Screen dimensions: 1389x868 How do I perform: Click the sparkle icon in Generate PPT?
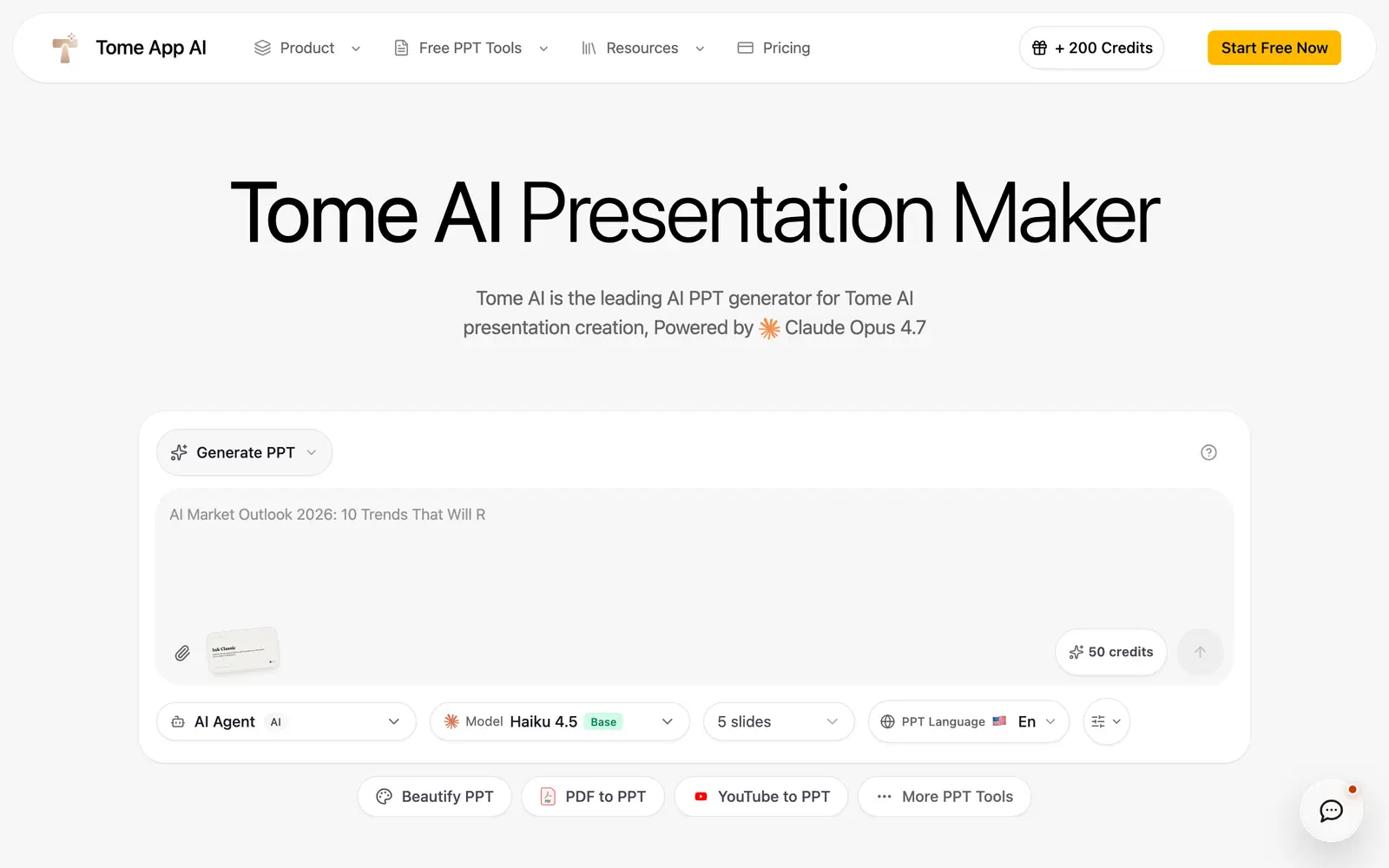(x=179, y=452)
